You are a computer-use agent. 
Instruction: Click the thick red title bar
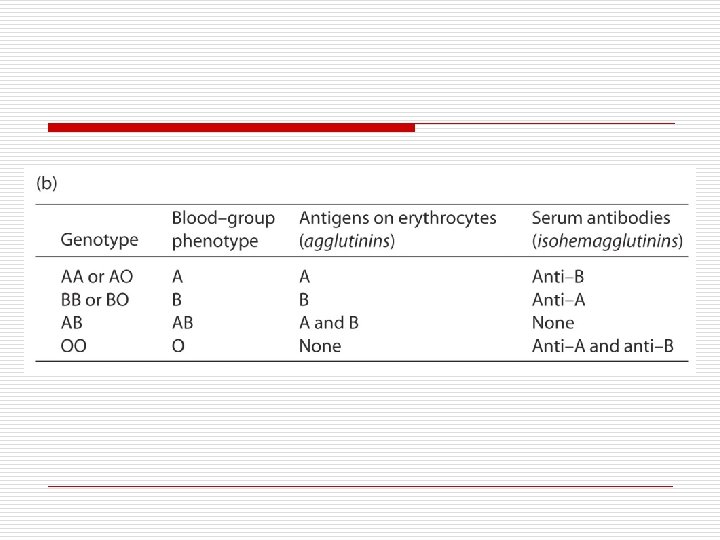click(x=231, y=128)
